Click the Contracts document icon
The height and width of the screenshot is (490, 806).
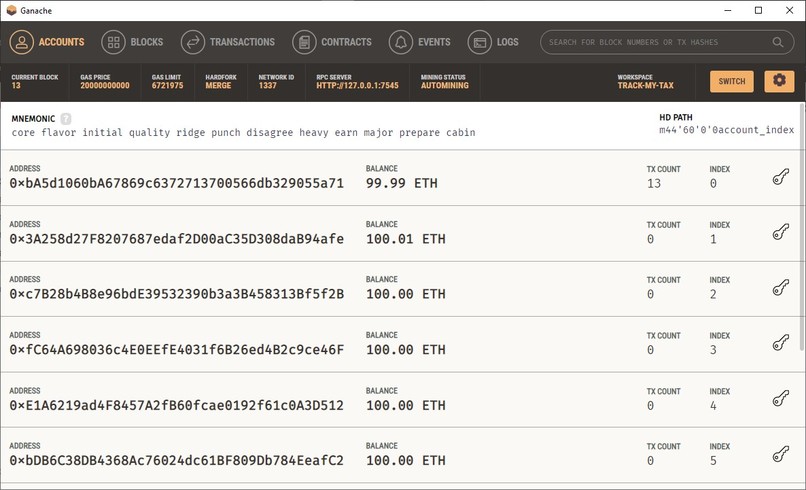304,42
